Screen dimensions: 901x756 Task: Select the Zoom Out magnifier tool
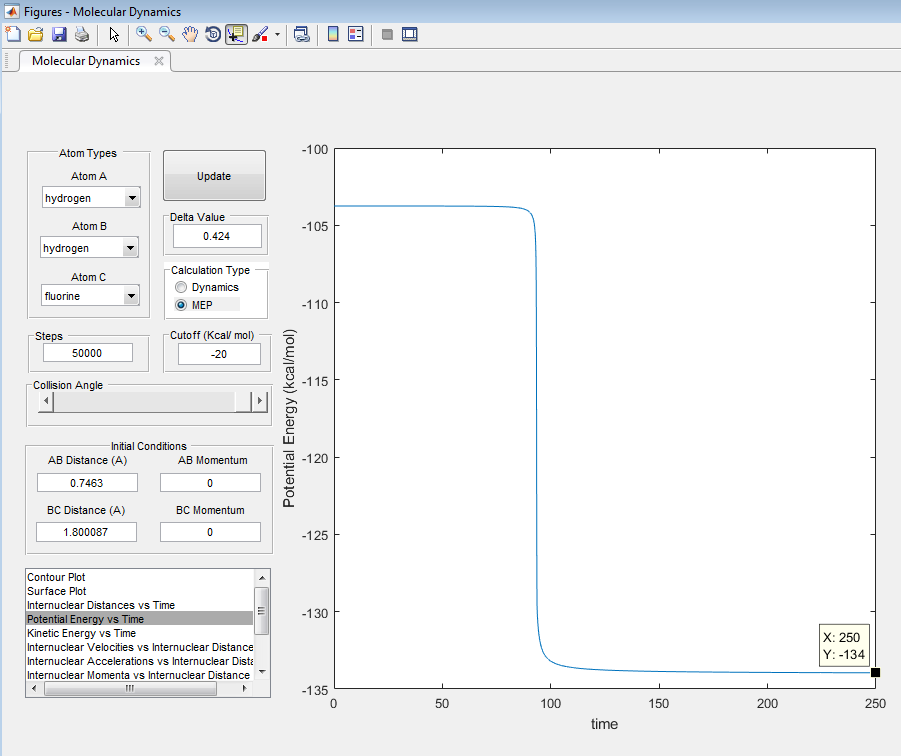tap(167, 34)
